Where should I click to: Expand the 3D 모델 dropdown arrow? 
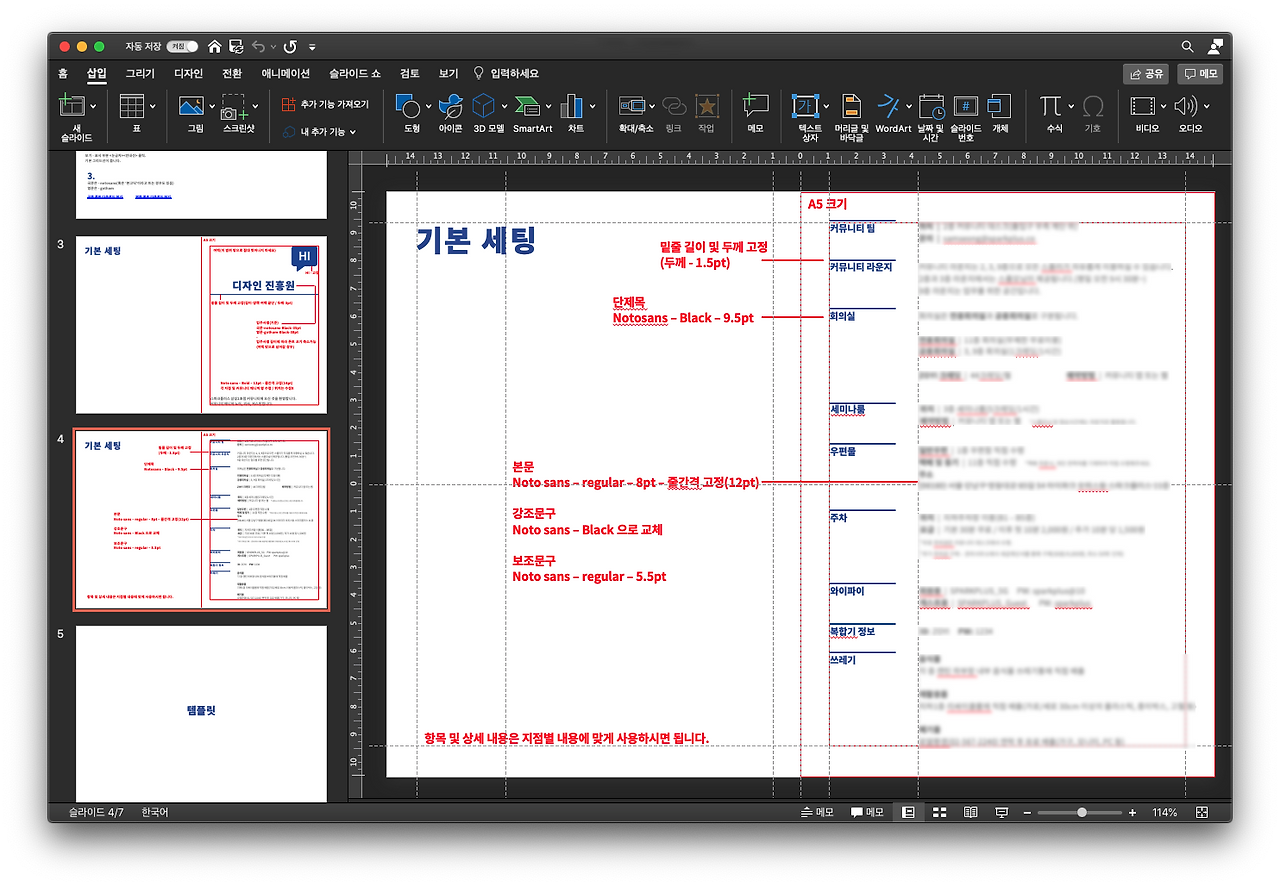pyautogui.click(x=504, y=106)
